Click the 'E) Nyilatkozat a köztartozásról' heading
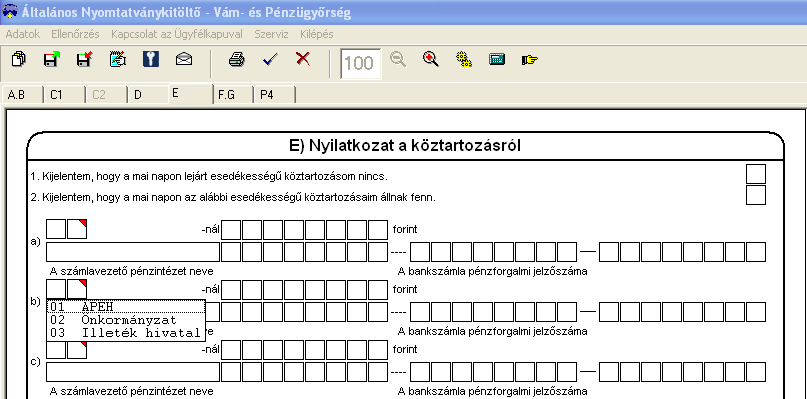The image size is (807, 399). 405,146
